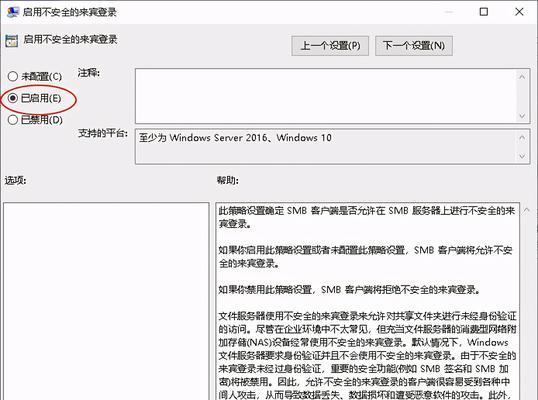Click the policy setting icon beside heading
This screenshot has height=400, width=538.
[12, 41]
